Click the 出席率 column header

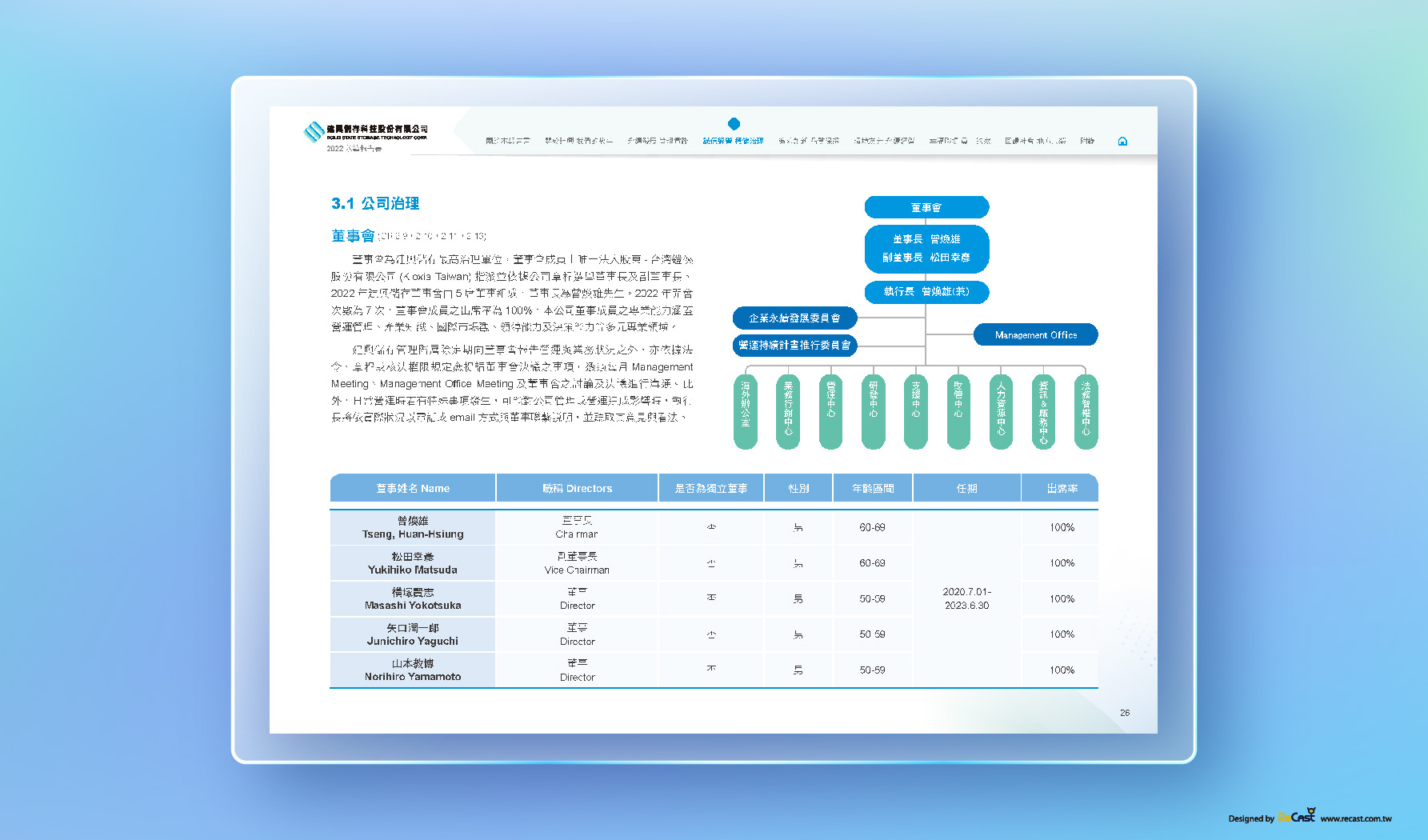[1062, 488]
